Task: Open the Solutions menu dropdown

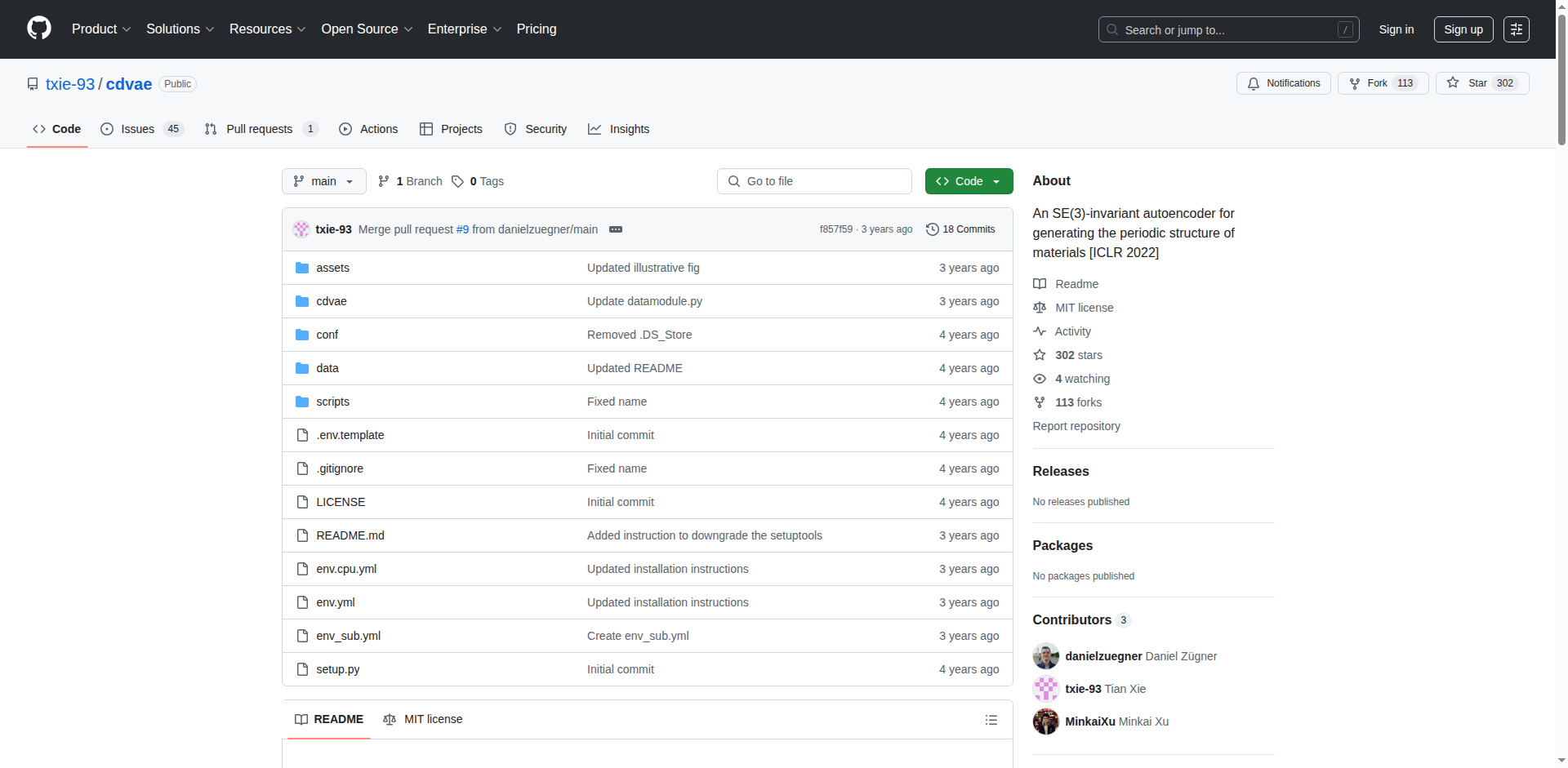Action: pyautogui.click(x=180, y=29)
